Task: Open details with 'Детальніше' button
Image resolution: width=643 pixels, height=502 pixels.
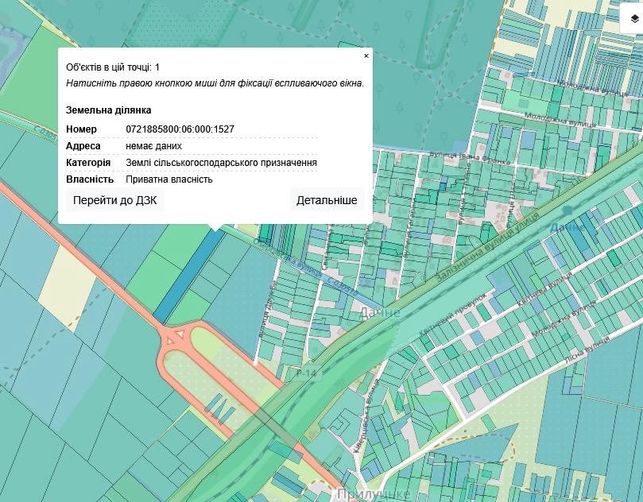Action: point(327,200)
